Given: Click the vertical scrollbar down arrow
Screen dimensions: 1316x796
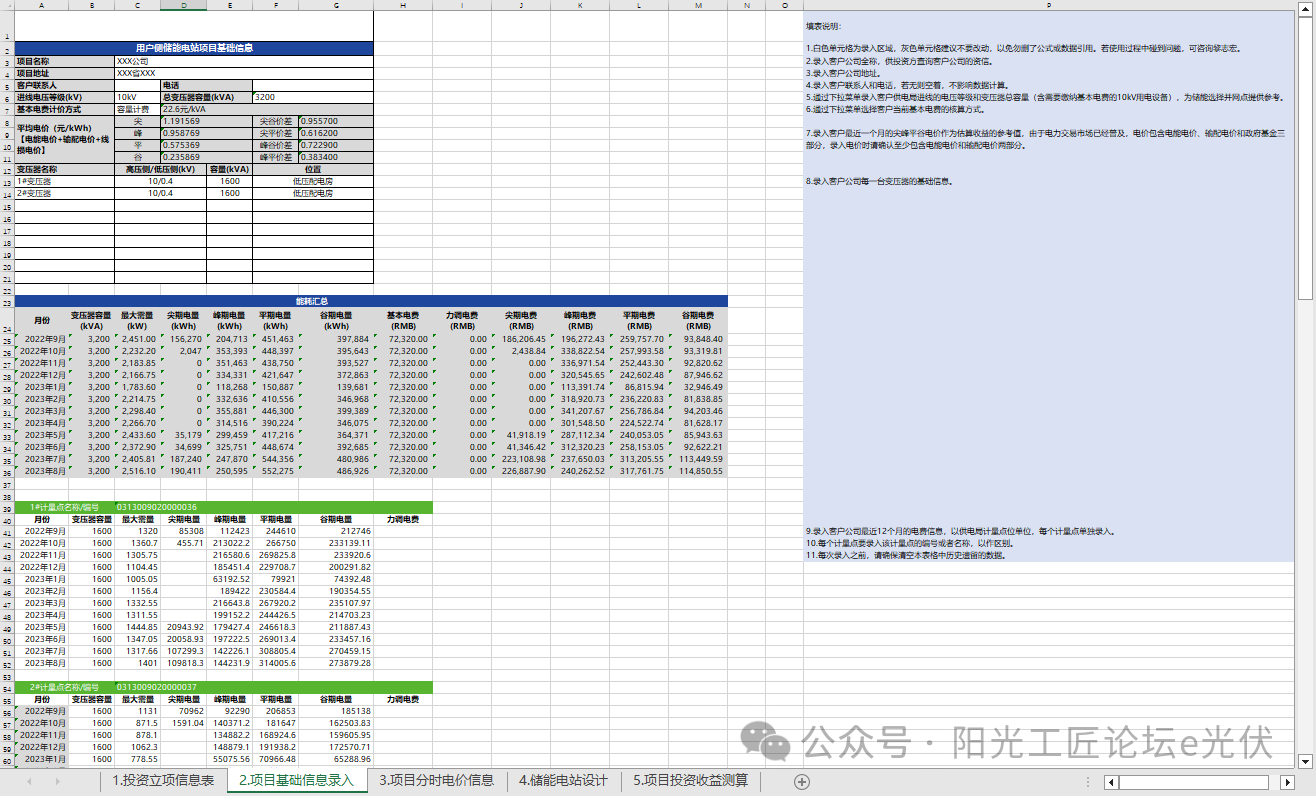Looking at the screenshot, I should click(x=1305, y=762).
